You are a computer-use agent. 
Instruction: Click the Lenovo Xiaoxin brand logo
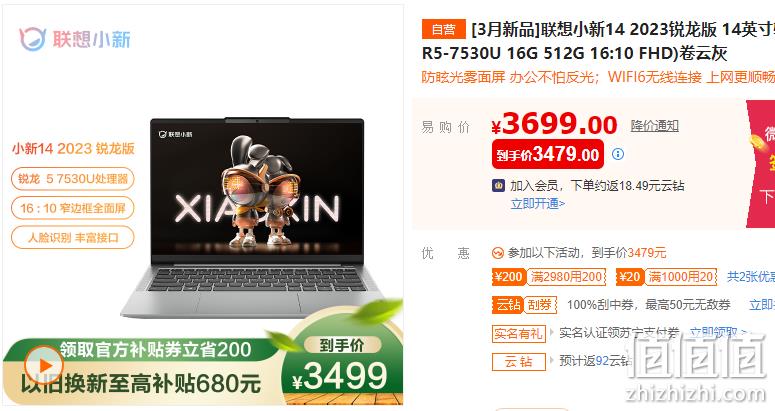click(75, 39)
